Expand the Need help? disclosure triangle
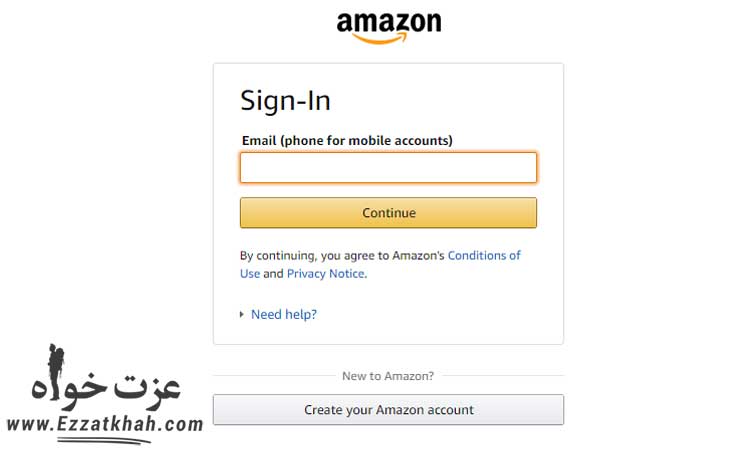The image size is (750, 450). [242, 314]
